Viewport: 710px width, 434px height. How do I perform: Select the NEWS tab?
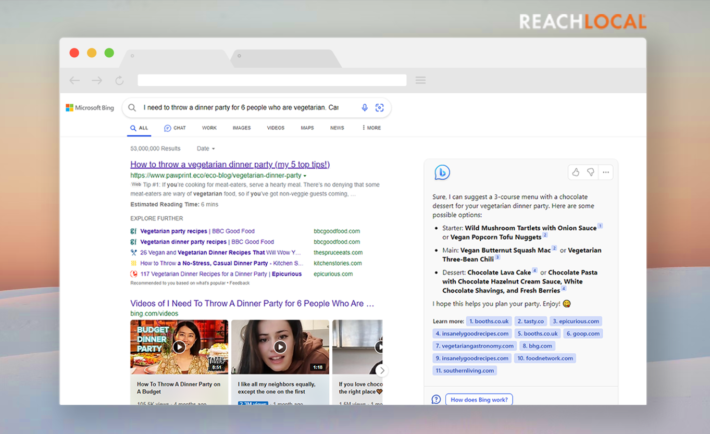(337, 128)
